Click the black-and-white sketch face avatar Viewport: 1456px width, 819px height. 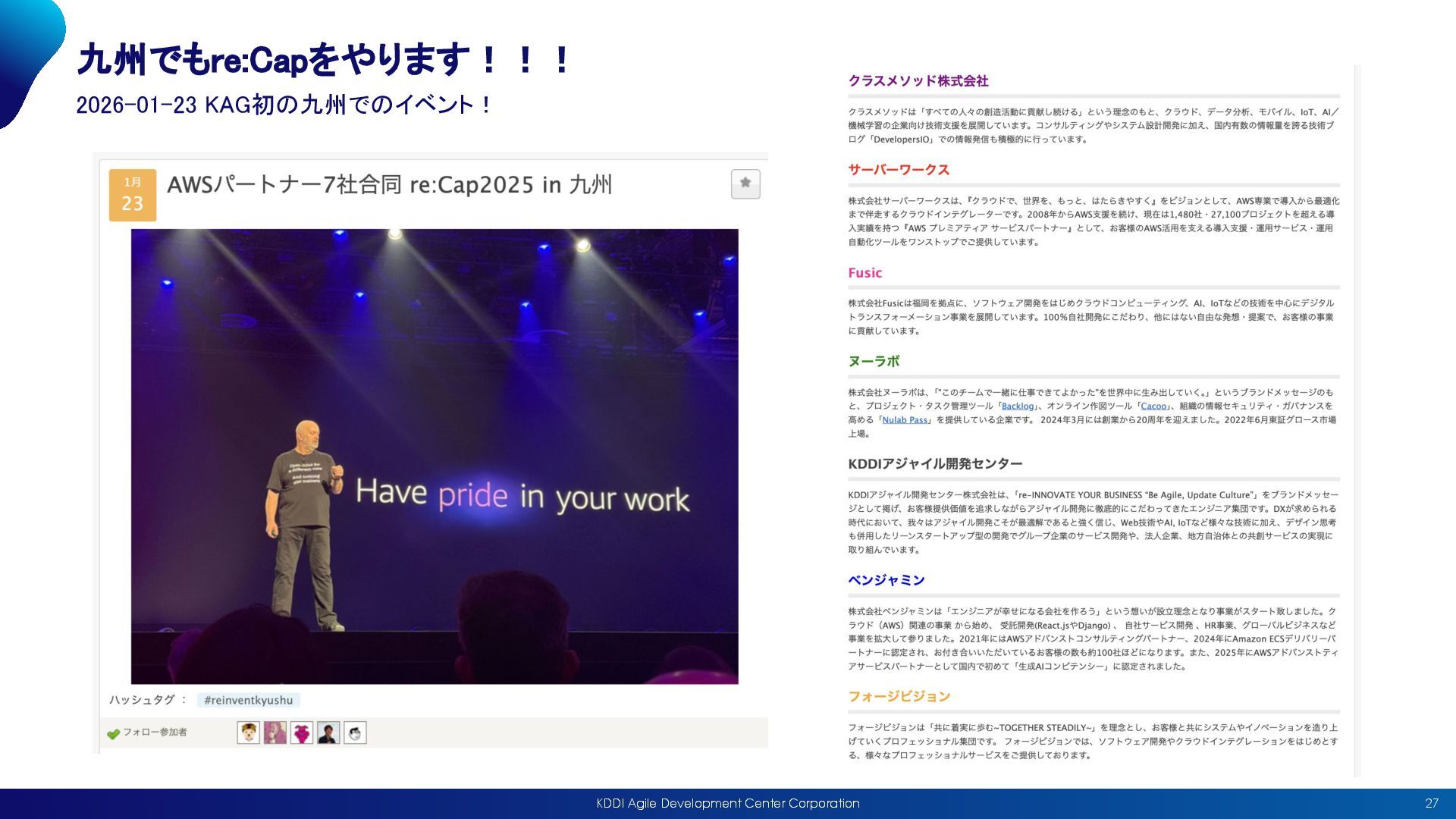click(x=355, y=733)
